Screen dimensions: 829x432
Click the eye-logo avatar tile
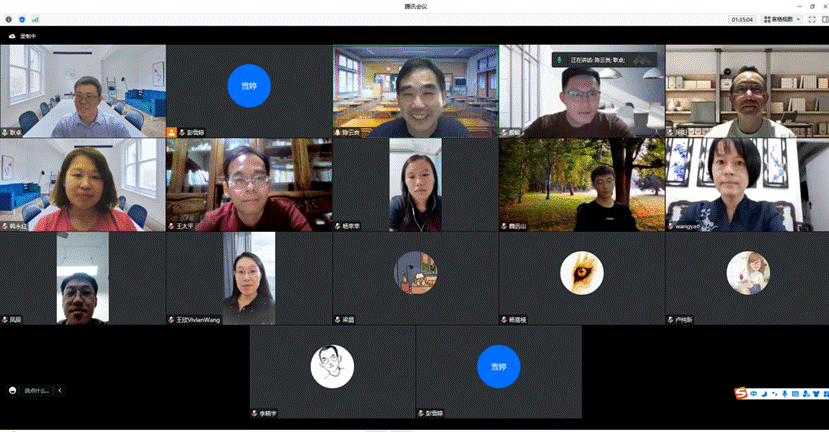[x=581, y=272]
